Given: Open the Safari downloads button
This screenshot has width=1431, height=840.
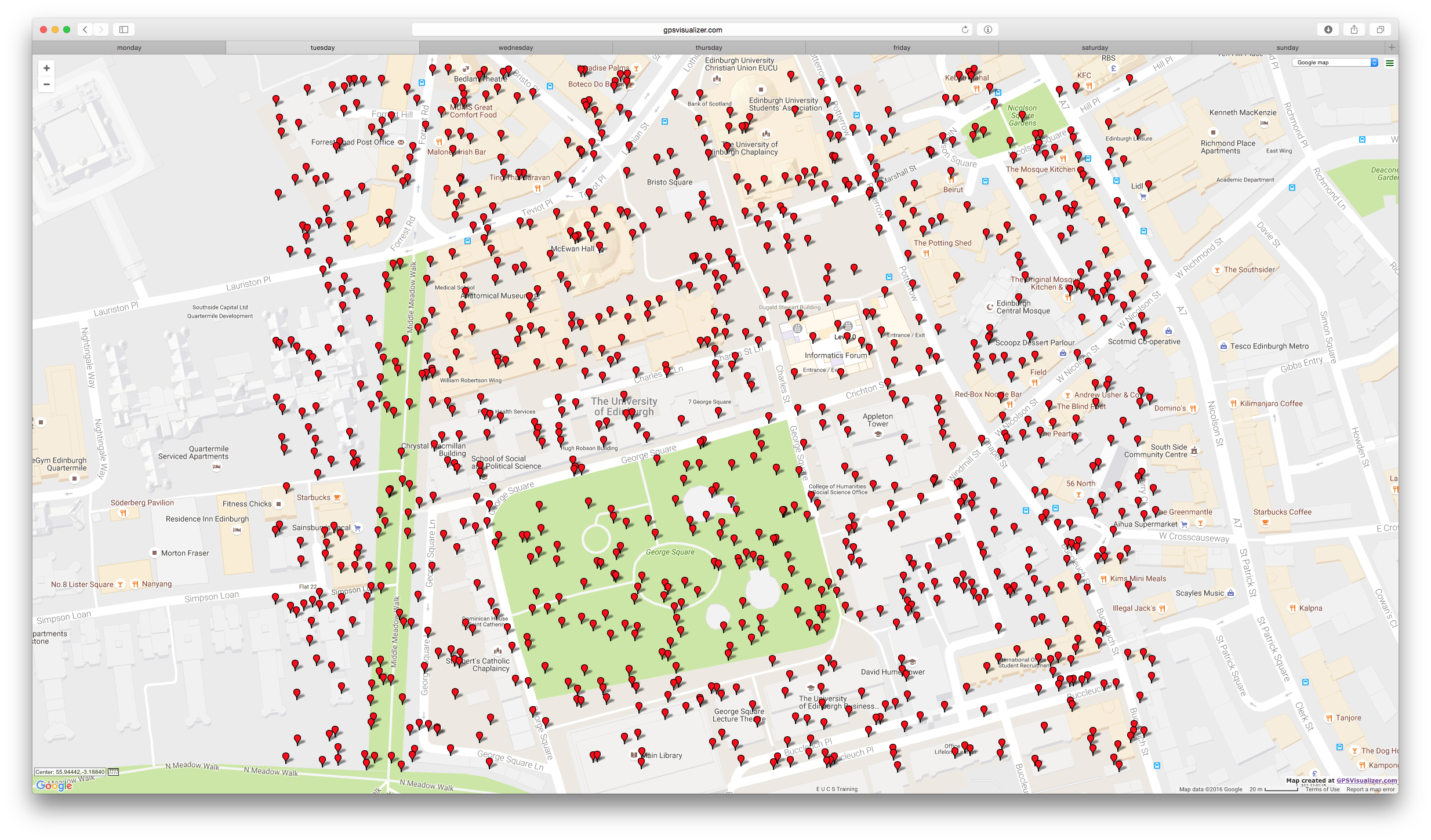Looking at the screenshot, I should click(x=1328, y=30).
